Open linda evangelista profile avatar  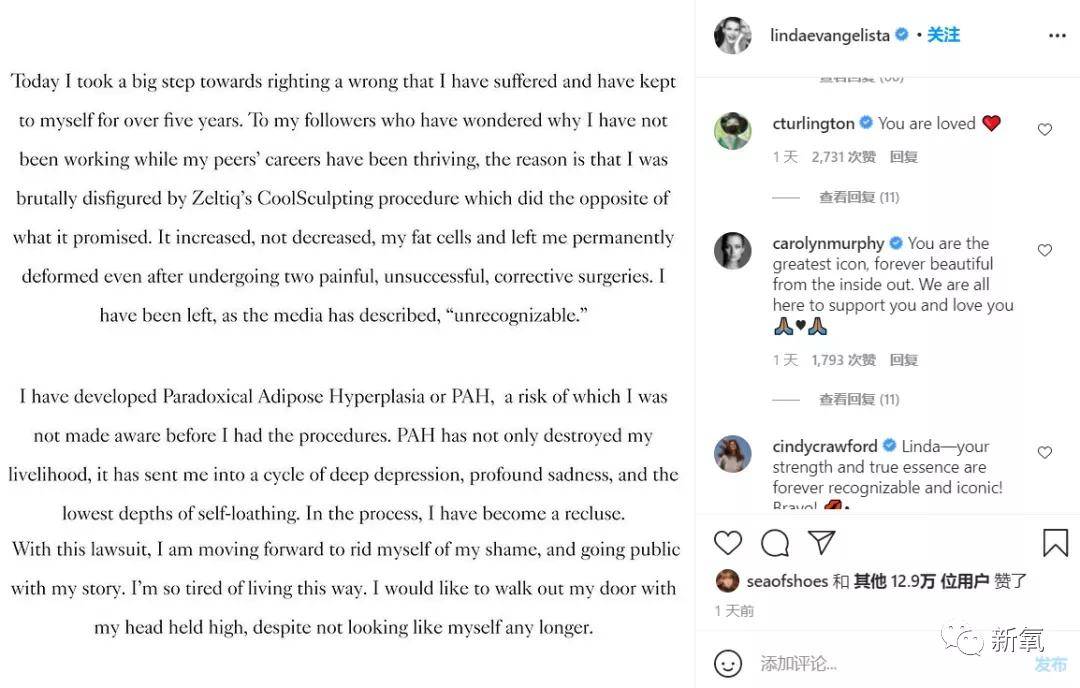(732, 36)
